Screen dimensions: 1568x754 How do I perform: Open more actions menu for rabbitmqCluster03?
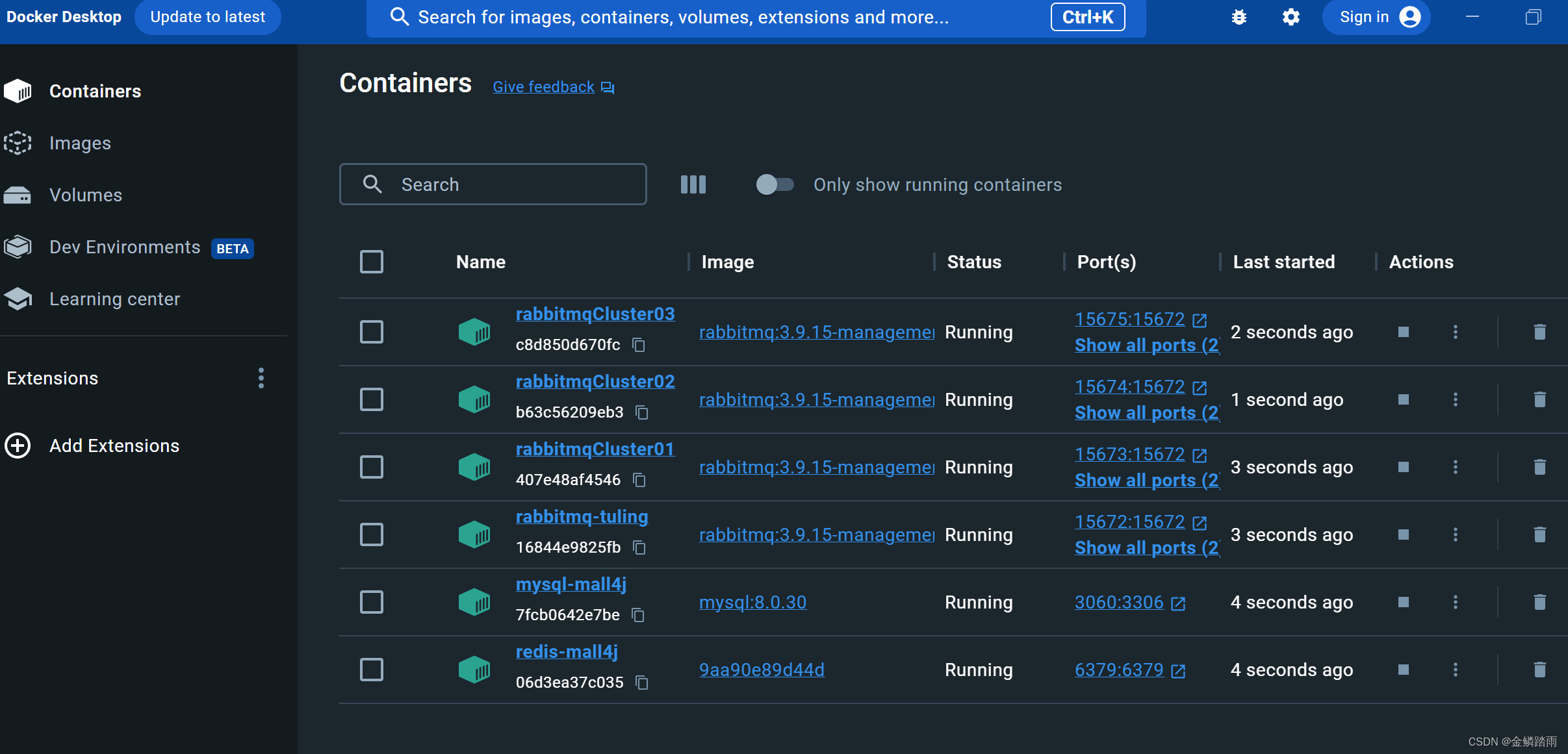pyautogui.click(x=1456, y=332)
